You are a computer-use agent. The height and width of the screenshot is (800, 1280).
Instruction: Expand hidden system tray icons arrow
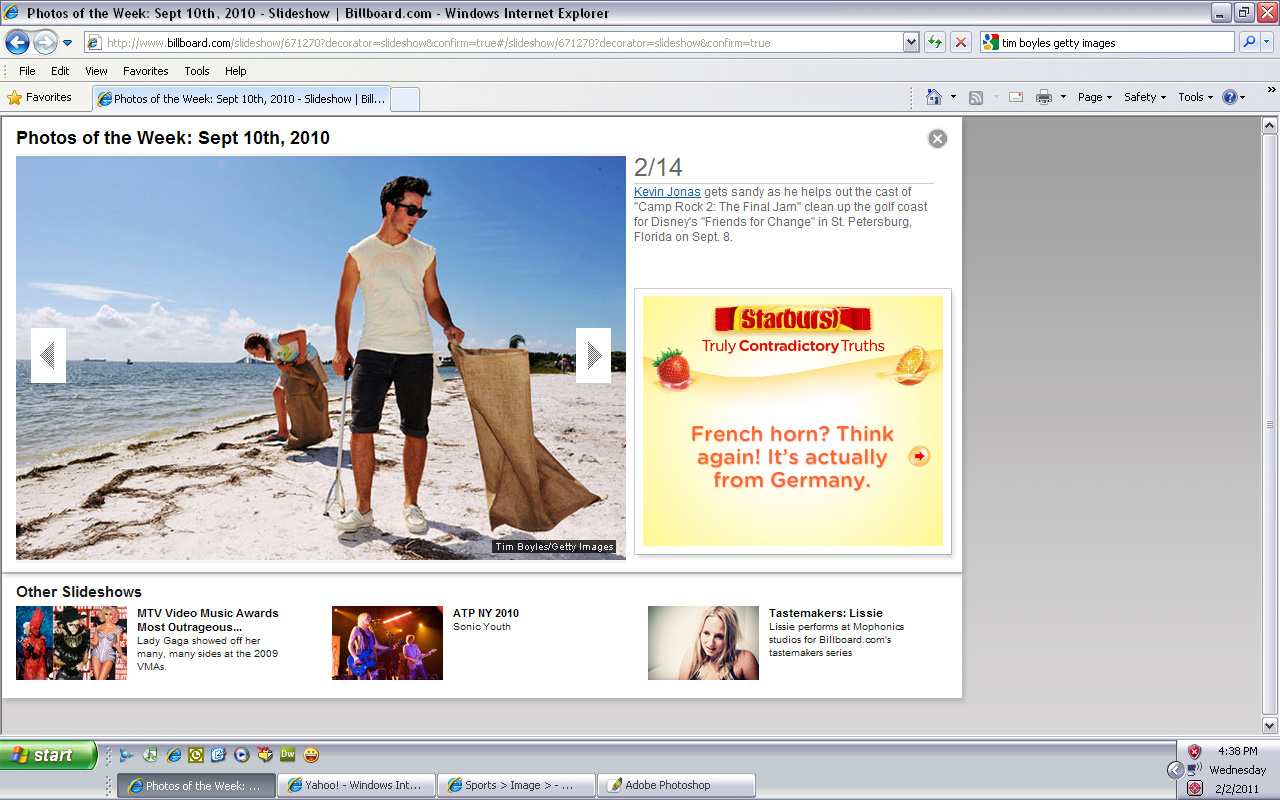coord(1175,770)
